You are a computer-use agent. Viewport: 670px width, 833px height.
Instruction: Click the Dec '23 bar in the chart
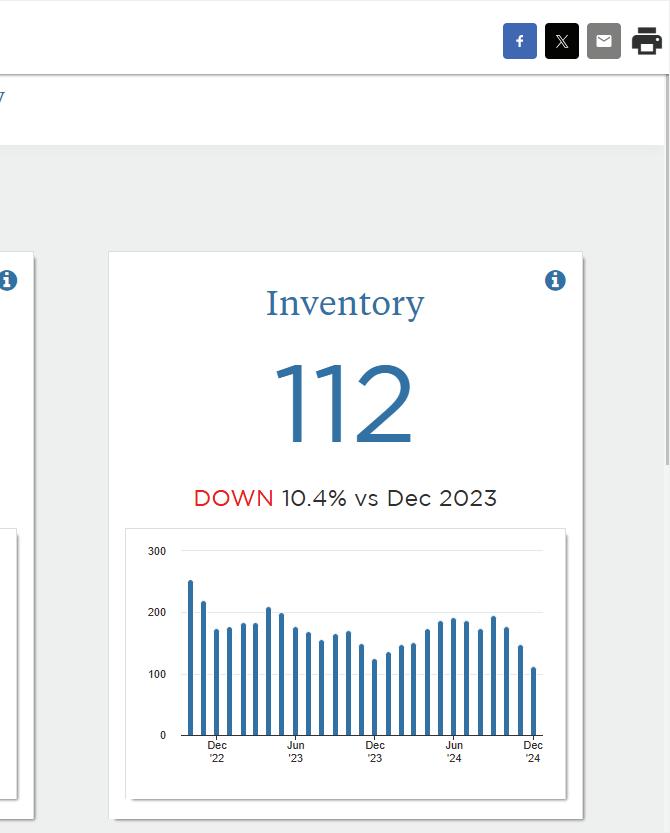point(375,698)
